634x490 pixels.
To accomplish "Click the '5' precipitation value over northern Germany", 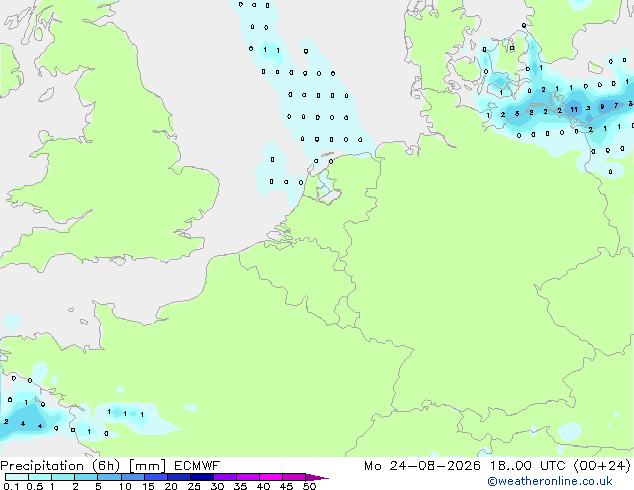I will click(x=517, y=114).
